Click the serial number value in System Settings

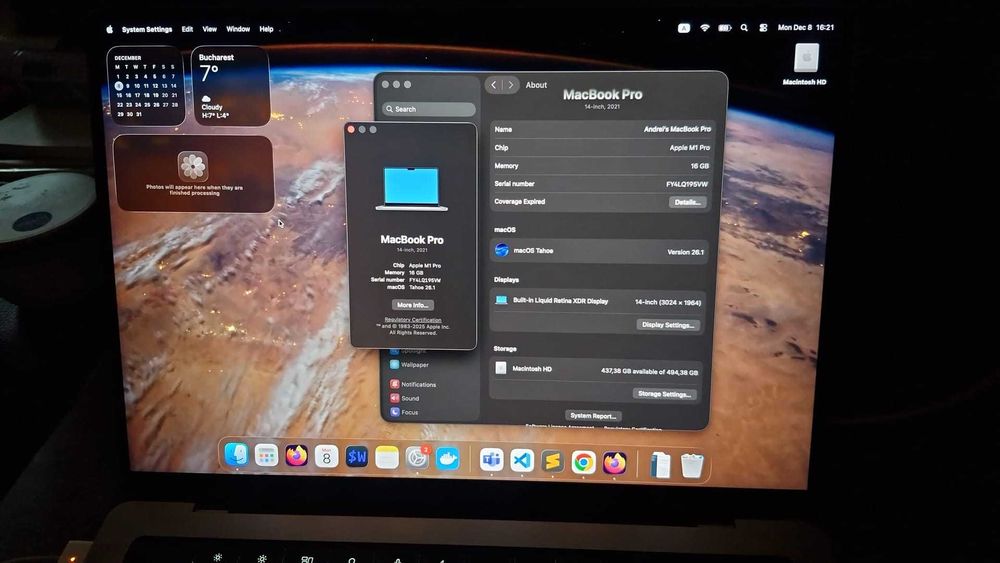[687, 184]
